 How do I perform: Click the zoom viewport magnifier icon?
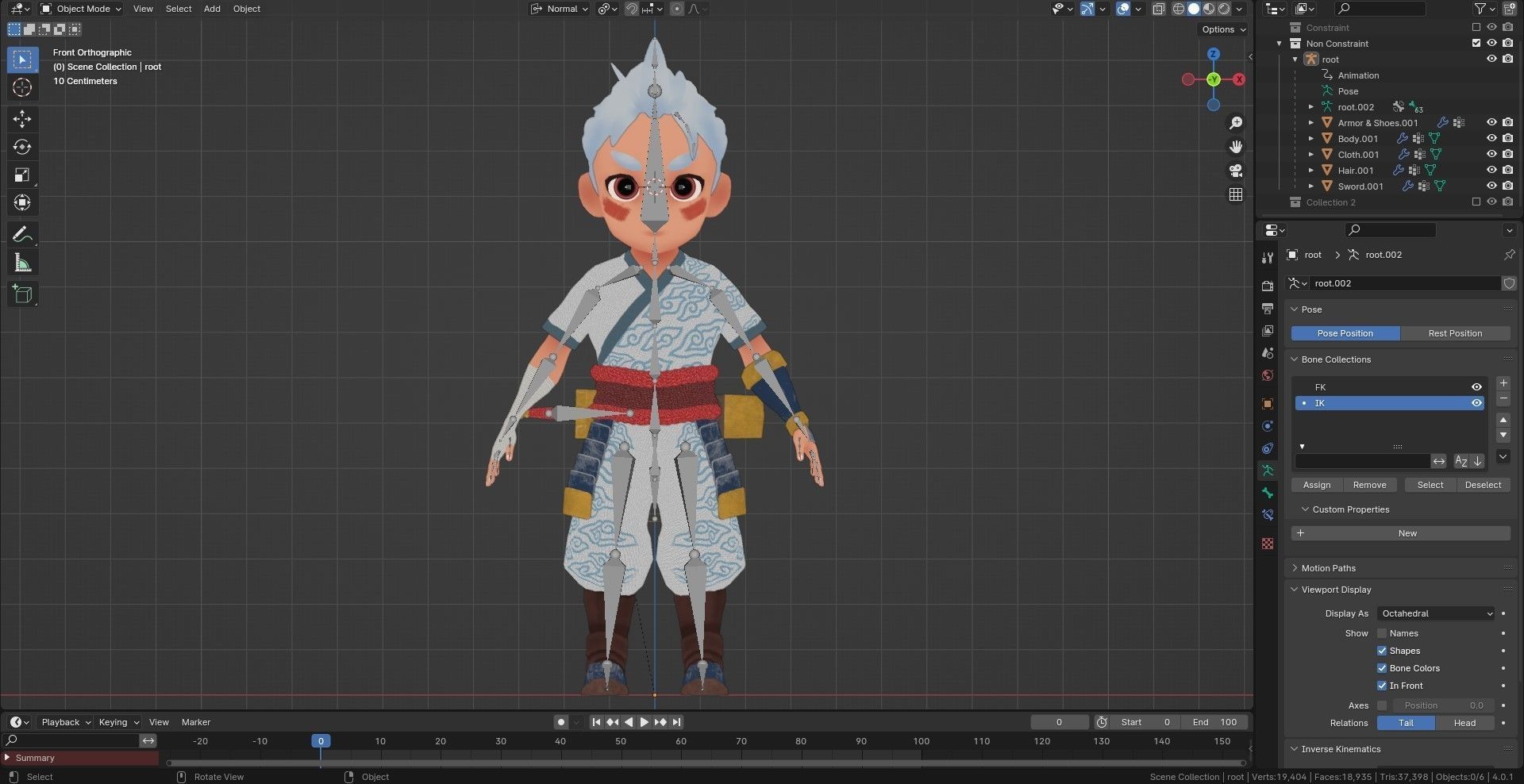[1236, 123]
